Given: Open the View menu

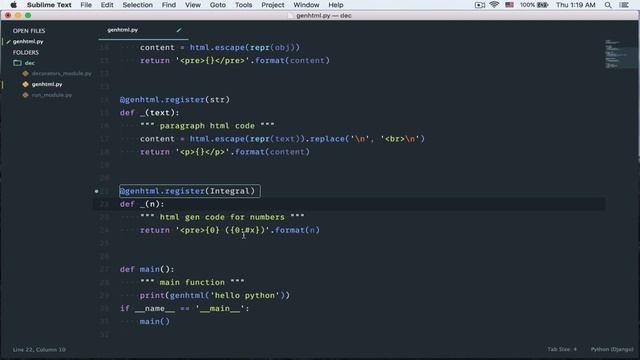Looking at the screenshot, I should coord(193,5).
